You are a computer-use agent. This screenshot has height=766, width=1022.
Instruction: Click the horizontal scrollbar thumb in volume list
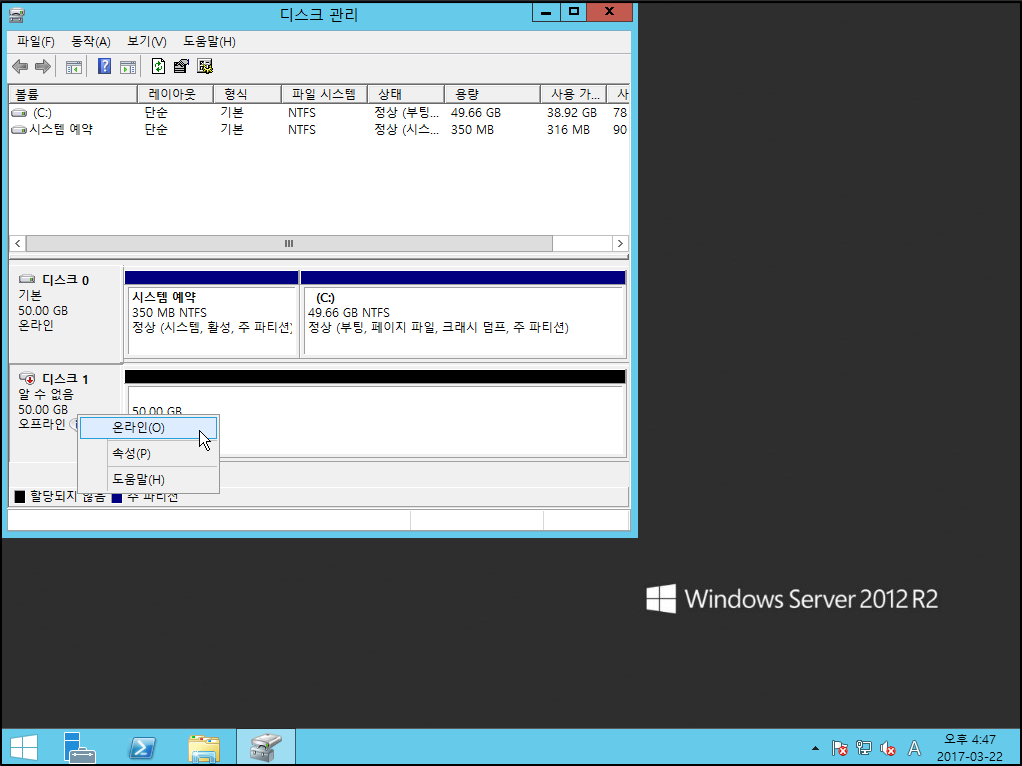tap(289, 243)
